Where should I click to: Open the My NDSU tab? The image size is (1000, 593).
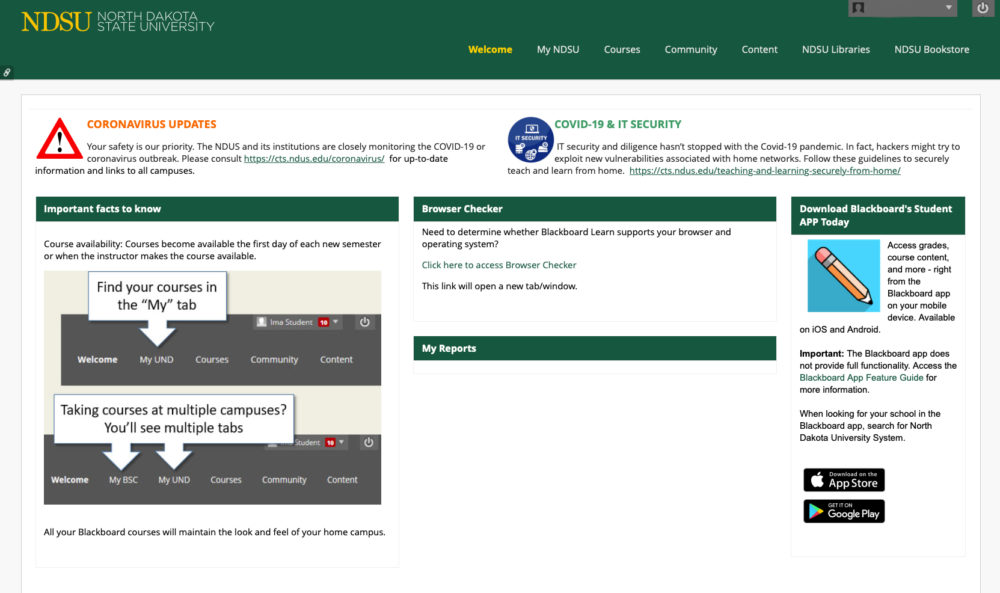point(558,49)
